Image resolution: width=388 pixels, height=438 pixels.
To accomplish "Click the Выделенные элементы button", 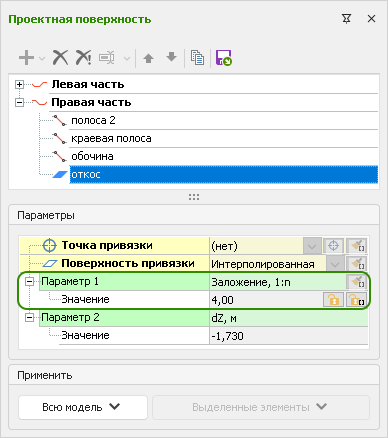I will (261, 407).
